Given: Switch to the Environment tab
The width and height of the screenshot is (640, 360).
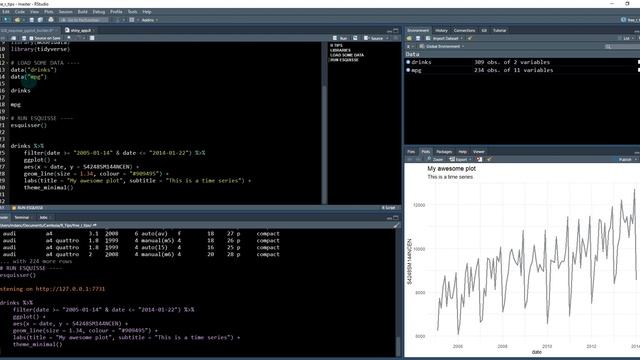Looking at the screenshot, I should (x=418, y=30).
